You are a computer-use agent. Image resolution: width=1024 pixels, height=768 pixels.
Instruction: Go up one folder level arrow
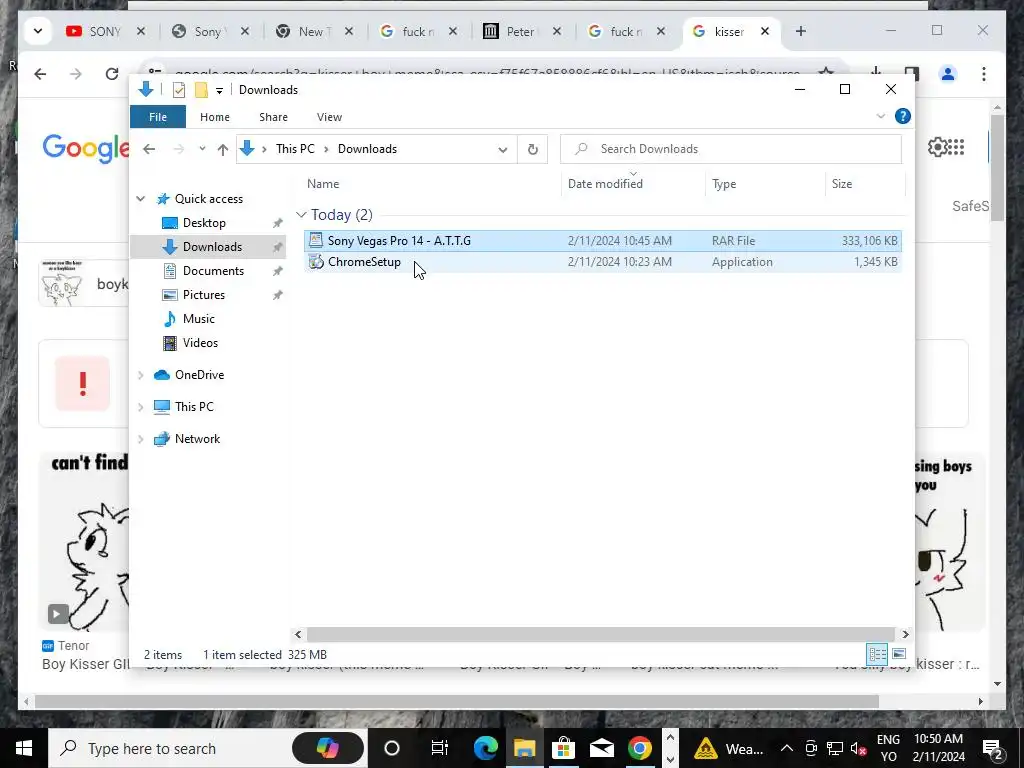click(x=223, y=150)
